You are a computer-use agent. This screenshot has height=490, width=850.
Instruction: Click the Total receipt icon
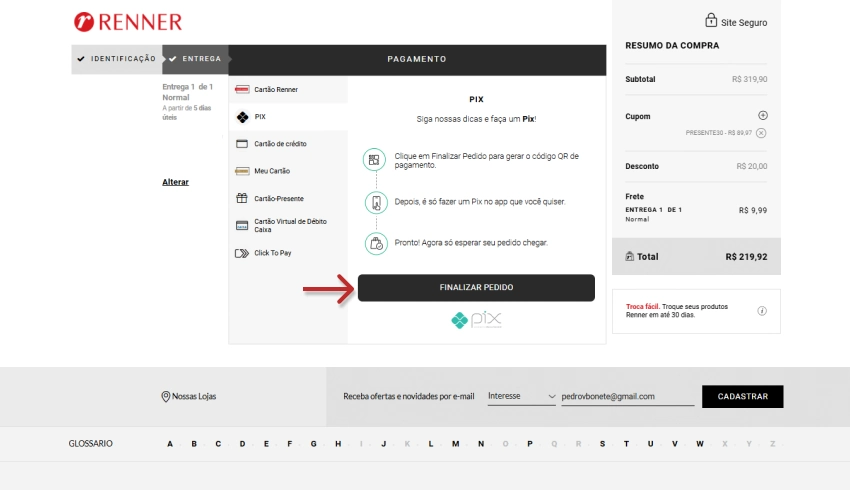pyautogui.click(x=629, y=256)
